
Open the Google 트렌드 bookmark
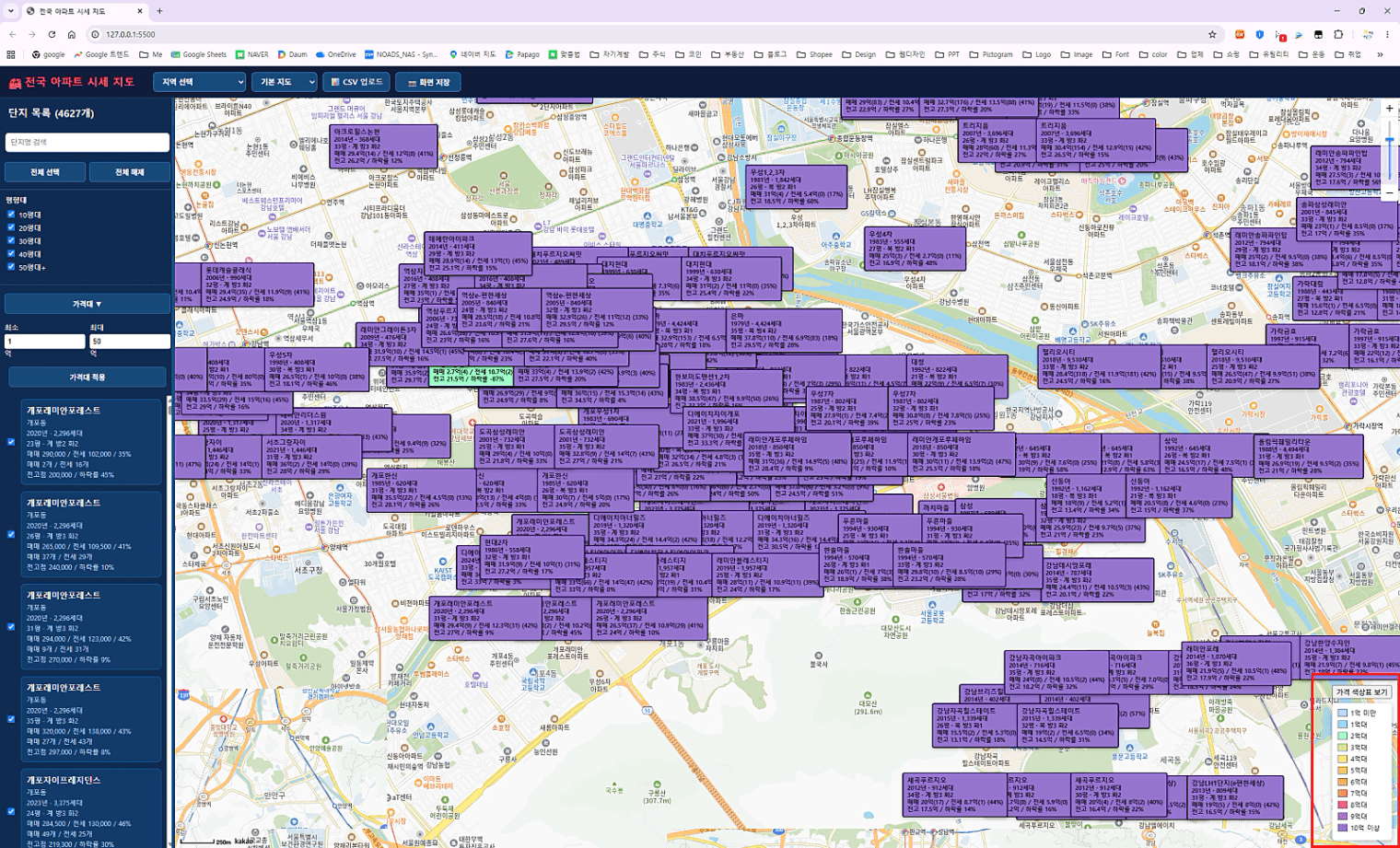click(x=101, y=54)
